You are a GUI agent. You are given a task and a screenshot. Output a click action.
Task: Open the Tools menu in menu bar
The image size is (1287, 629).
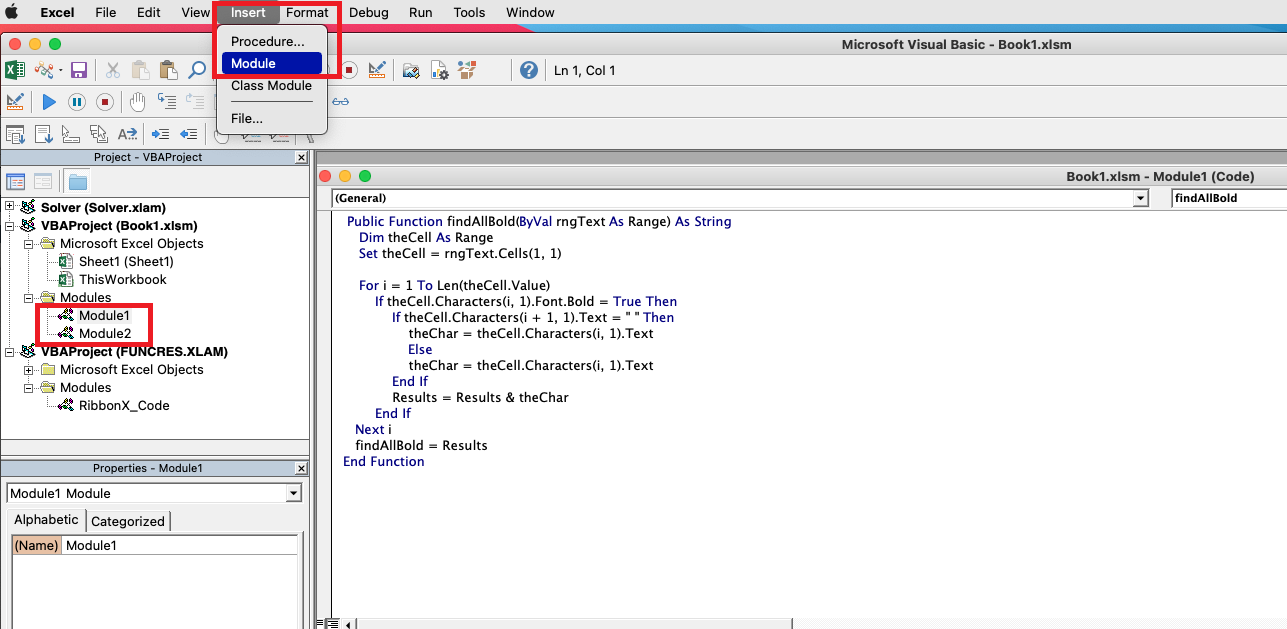(469, 12)
